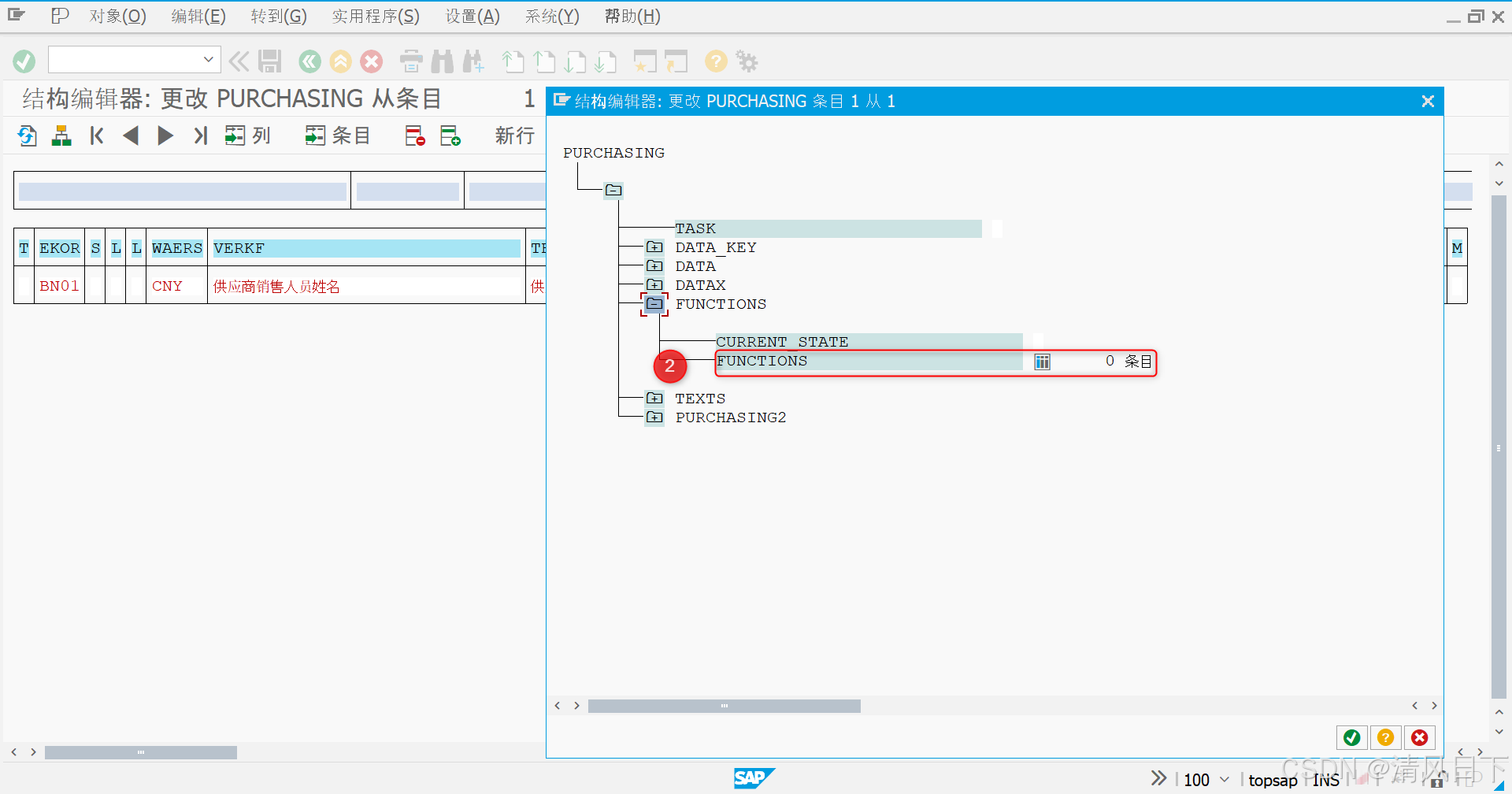The height and width of the screenshot is (794, 1512).
Task: Click the WAERS column header
Action: pyautogui.click(x=177, y=248)
